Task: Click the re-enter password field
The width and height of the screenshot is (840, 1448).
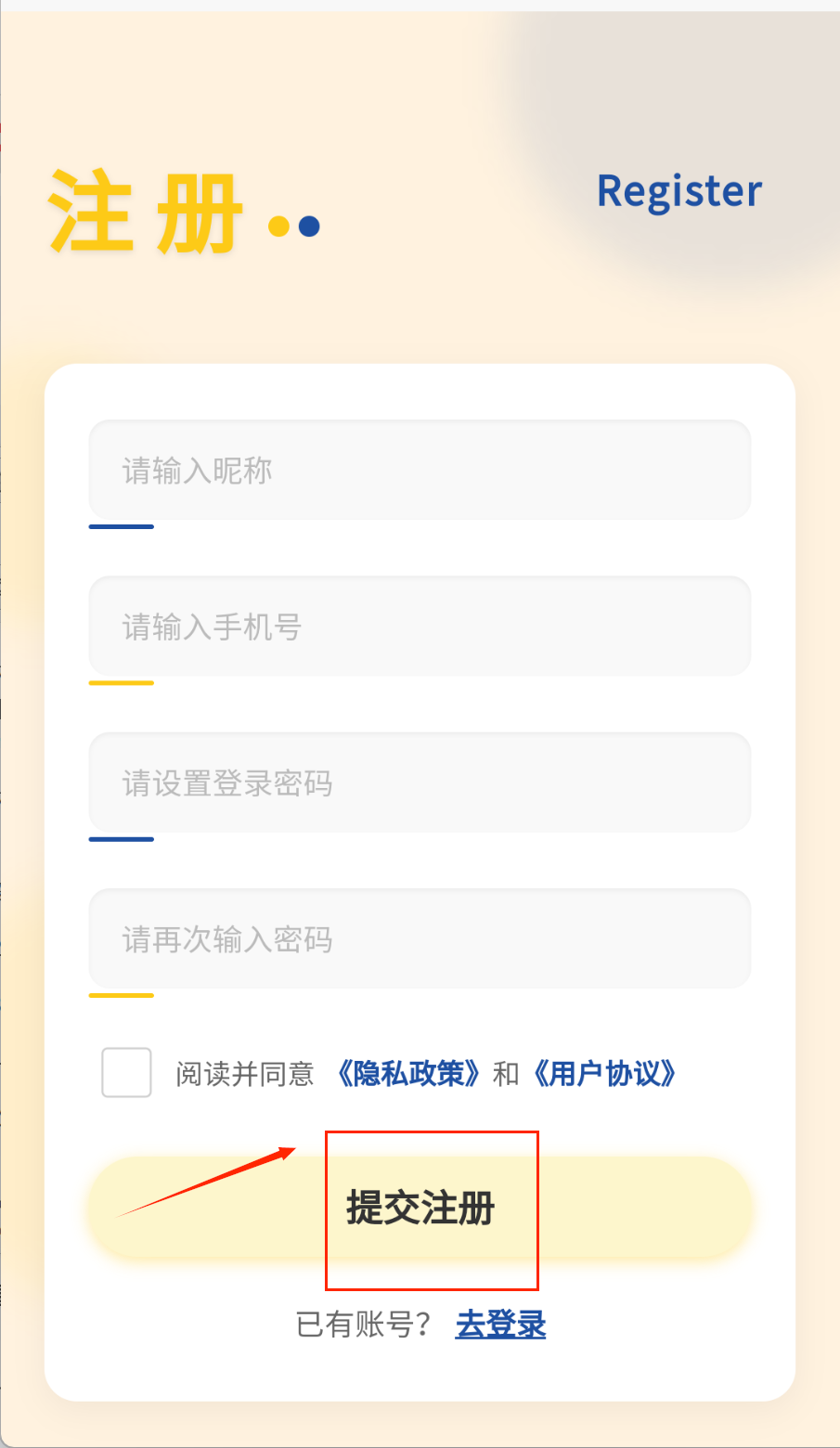Action: coord(420,938)
